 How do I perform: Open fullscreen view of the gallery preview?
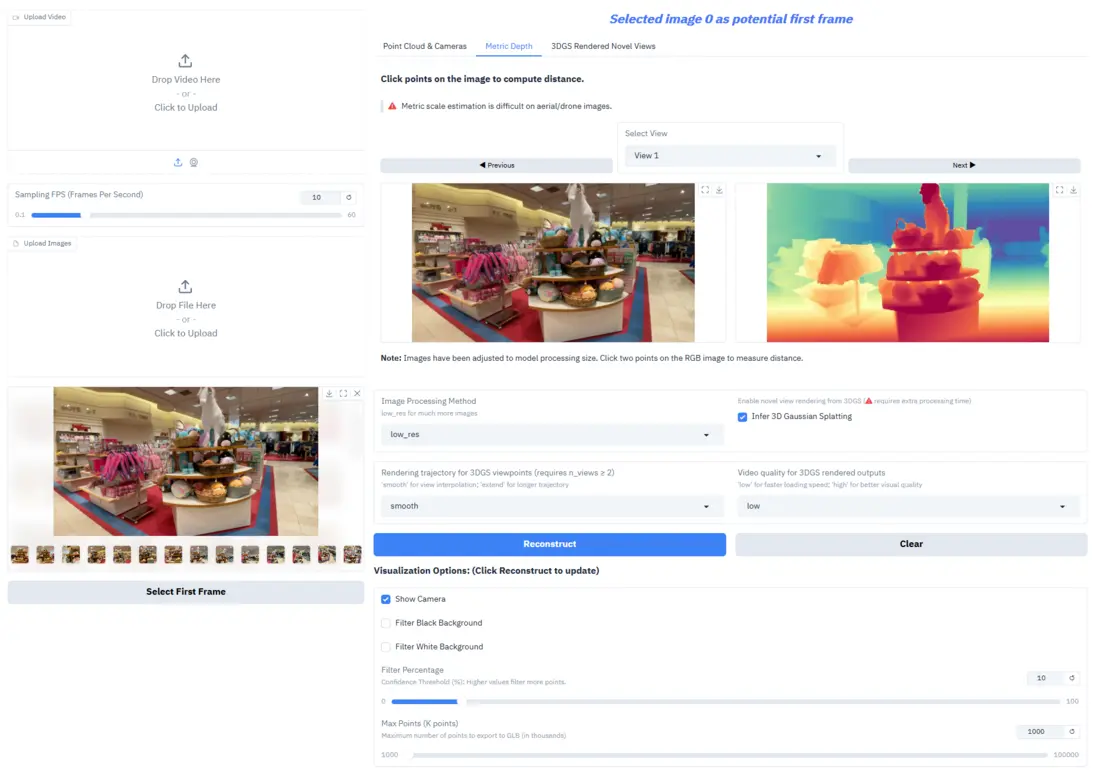coord(343,394)
